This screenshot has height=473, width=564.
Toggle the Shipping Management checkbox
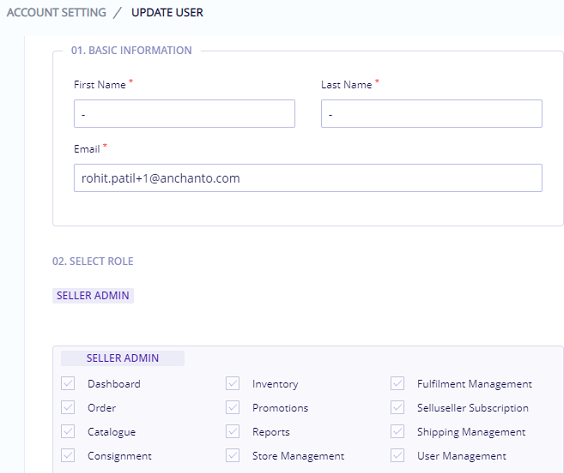(x=397, y=431)
